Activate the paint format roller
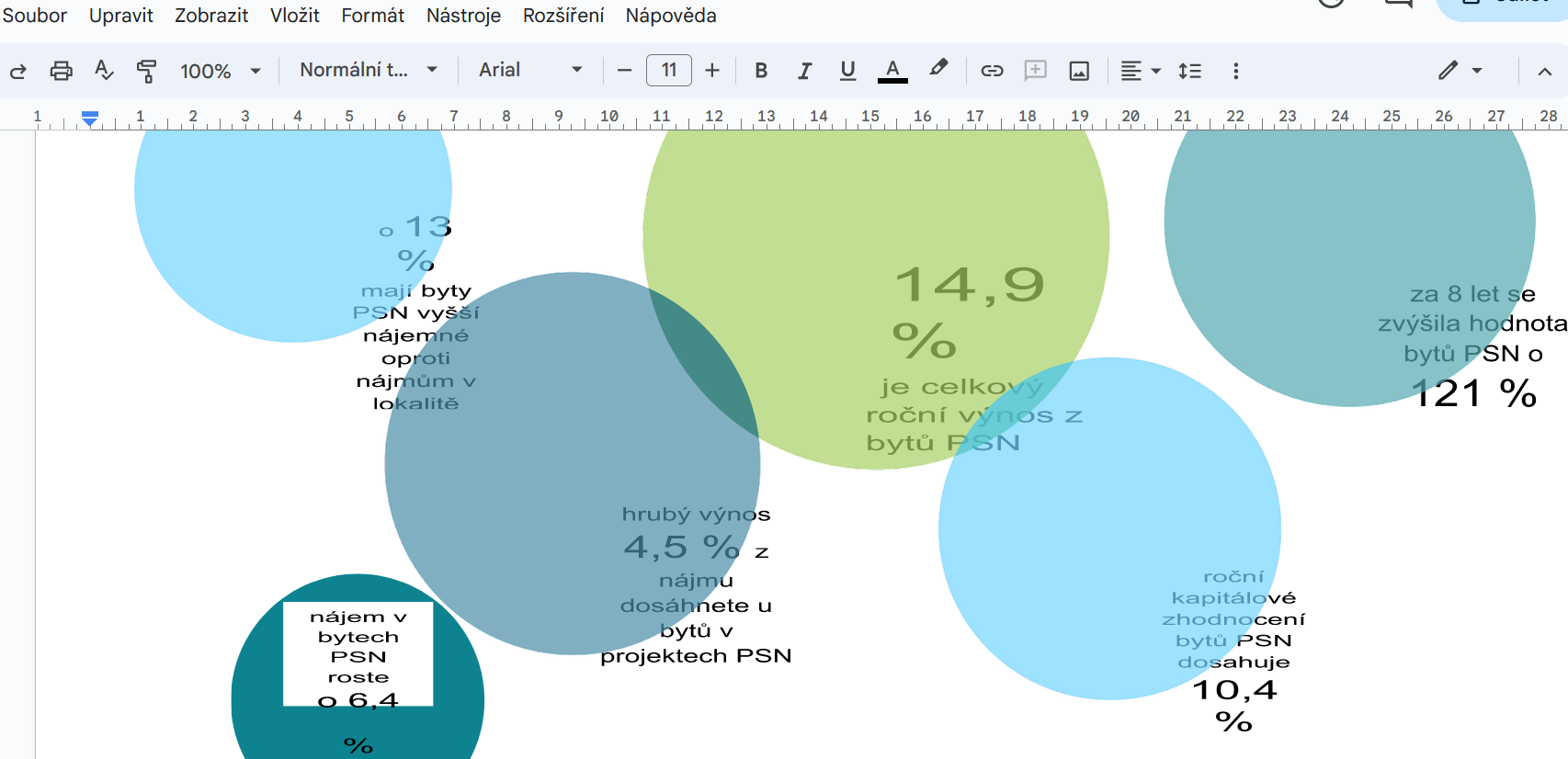 (x=146, y=71)
